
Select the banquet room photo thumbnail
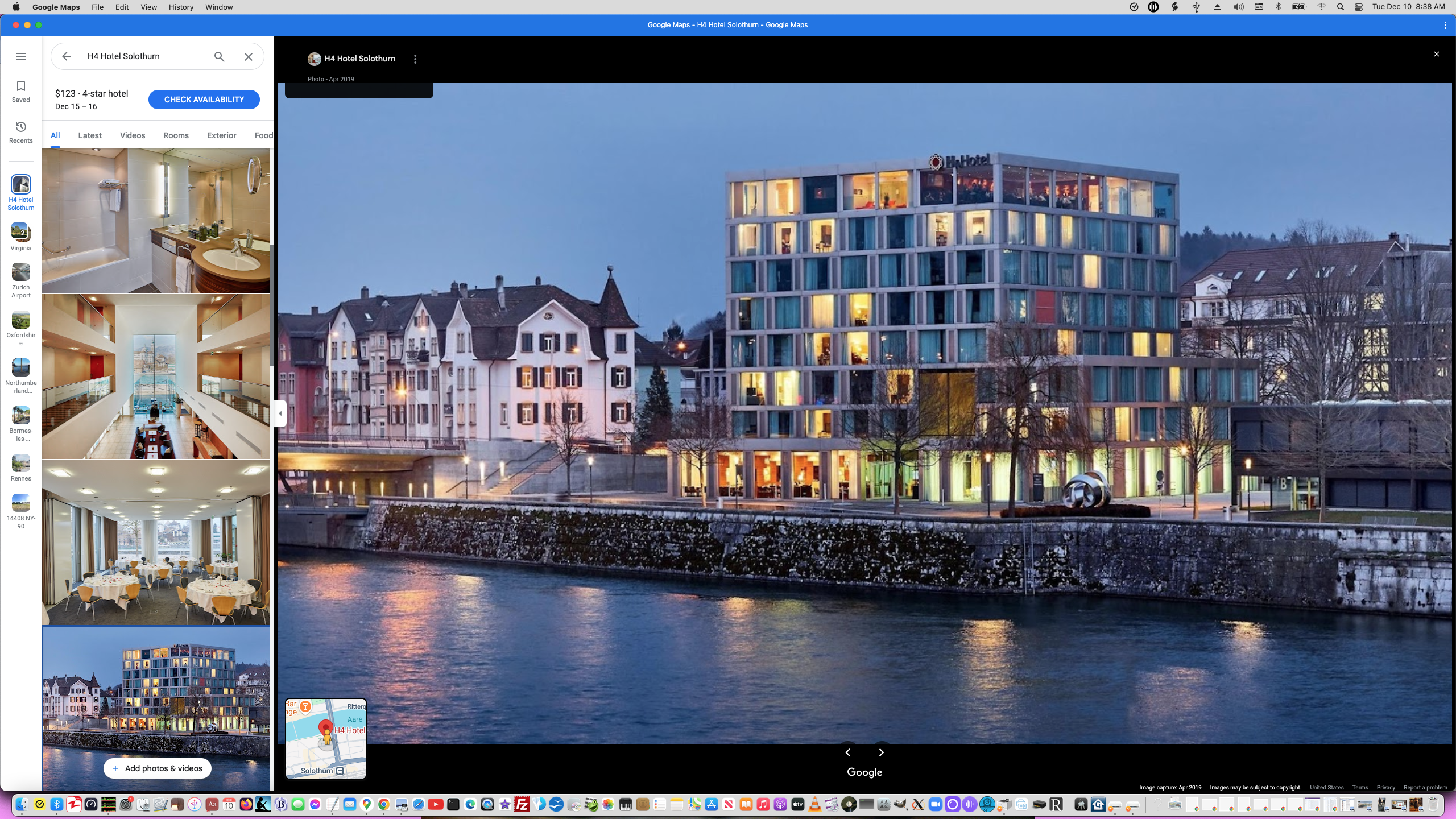[156, 543]
